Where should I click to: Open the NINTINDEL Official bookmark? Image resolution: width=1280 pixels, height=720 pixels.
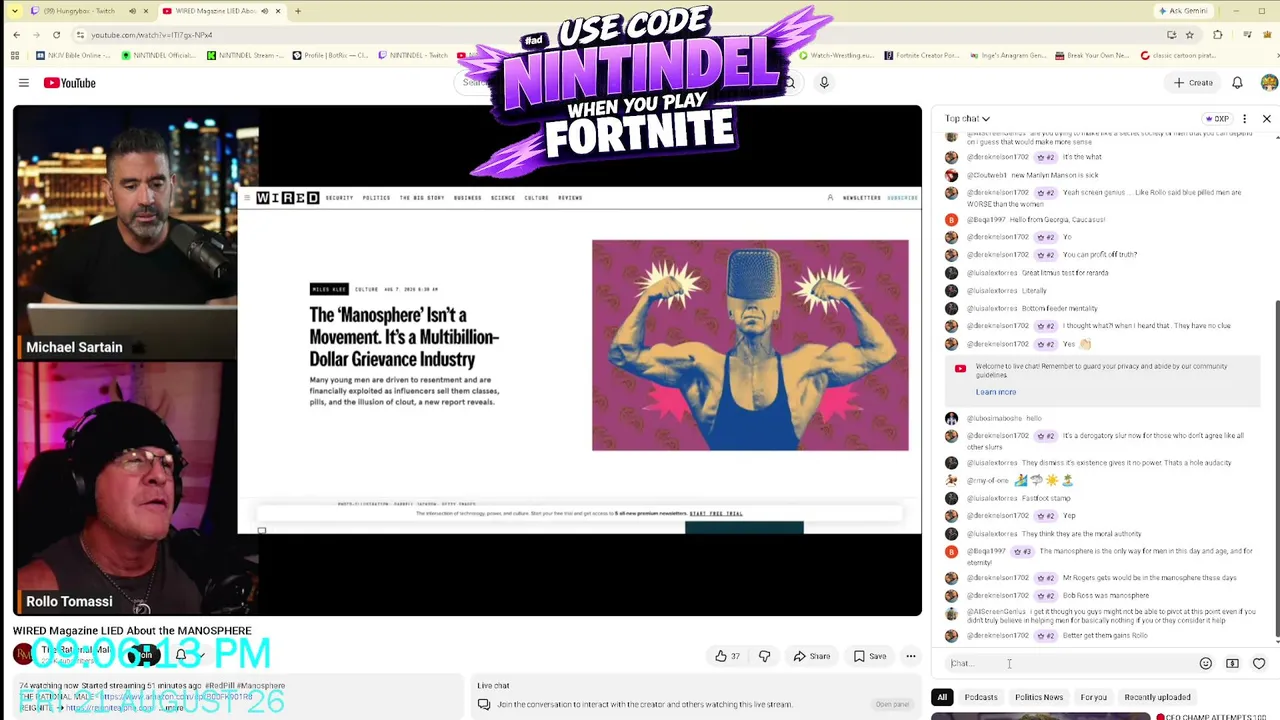point(160,56)
